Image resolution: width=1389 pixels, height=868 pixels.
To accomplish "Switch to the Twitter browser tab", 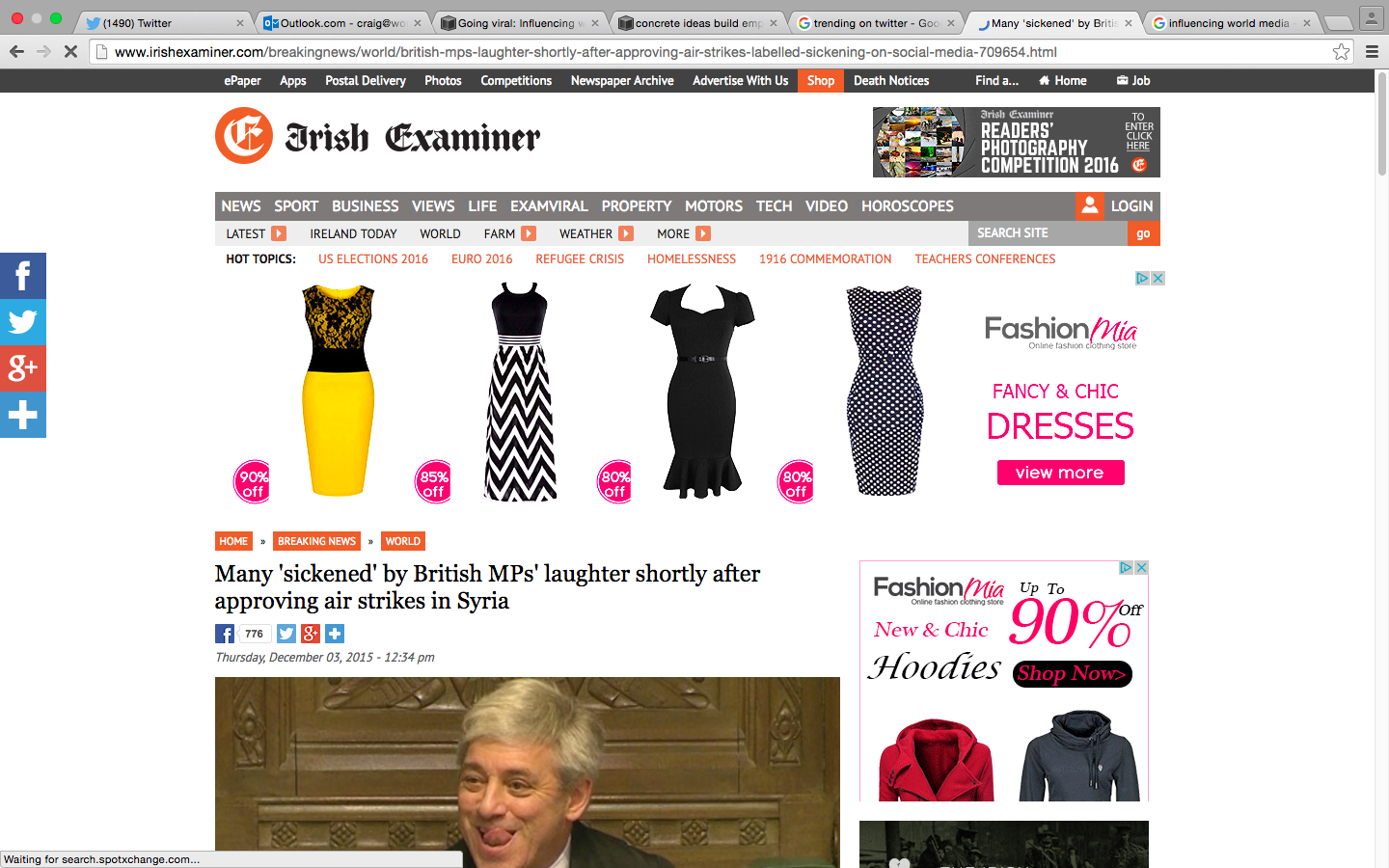I will 164,23.
